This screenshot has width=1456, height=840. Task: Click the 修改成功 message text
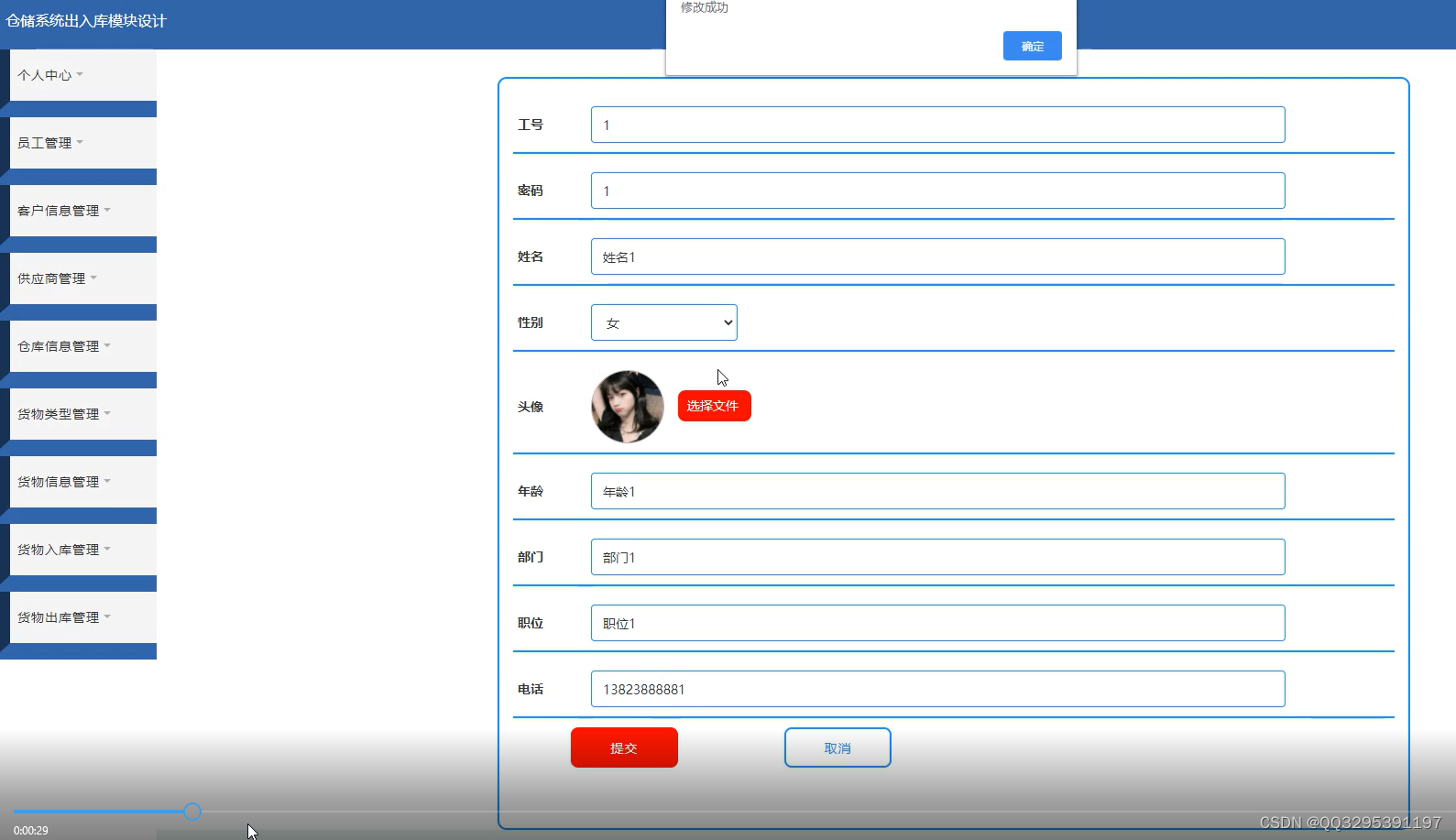tap(704, 7)
